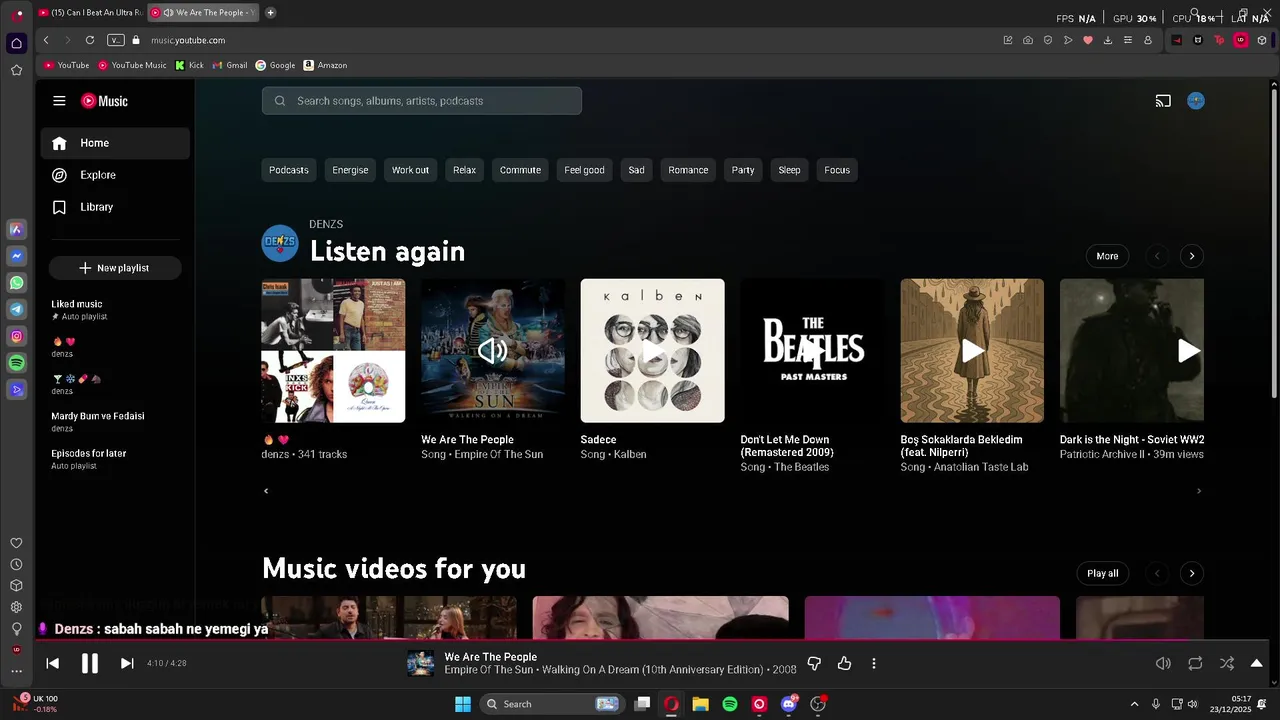Open the shield privacy protection icon

click(x=1048, y=40)
